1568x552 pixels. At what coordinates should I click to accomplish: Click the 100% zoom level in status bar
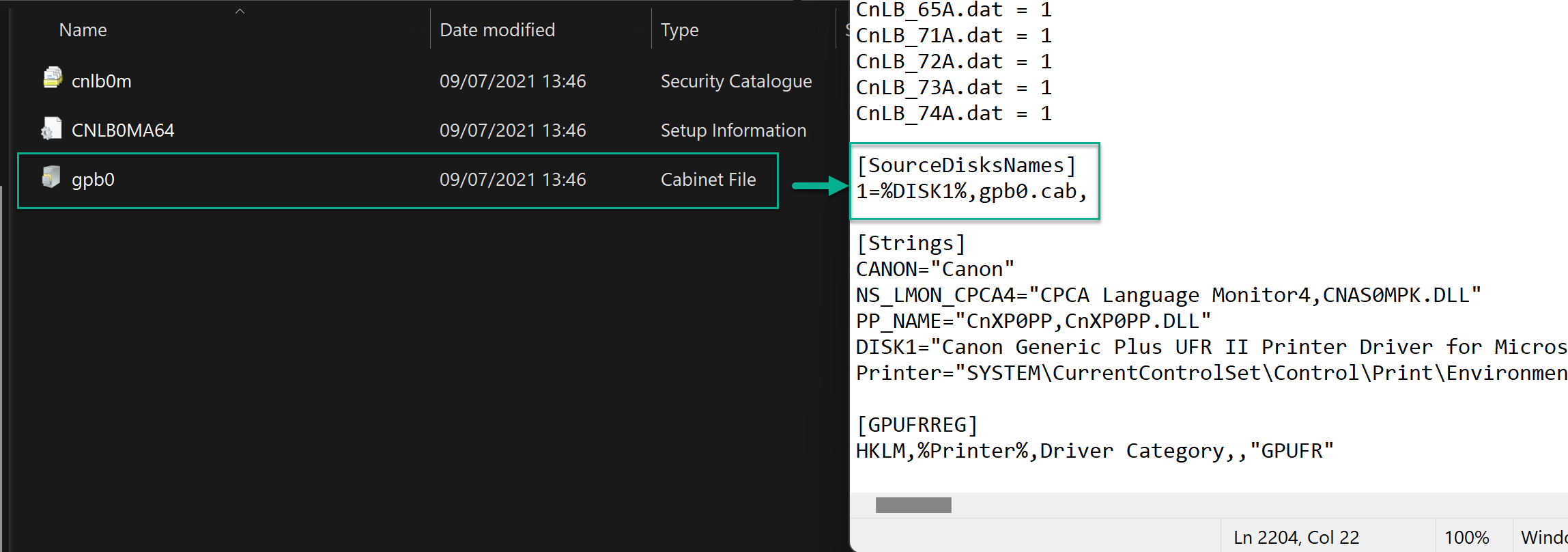[1466, 538]
